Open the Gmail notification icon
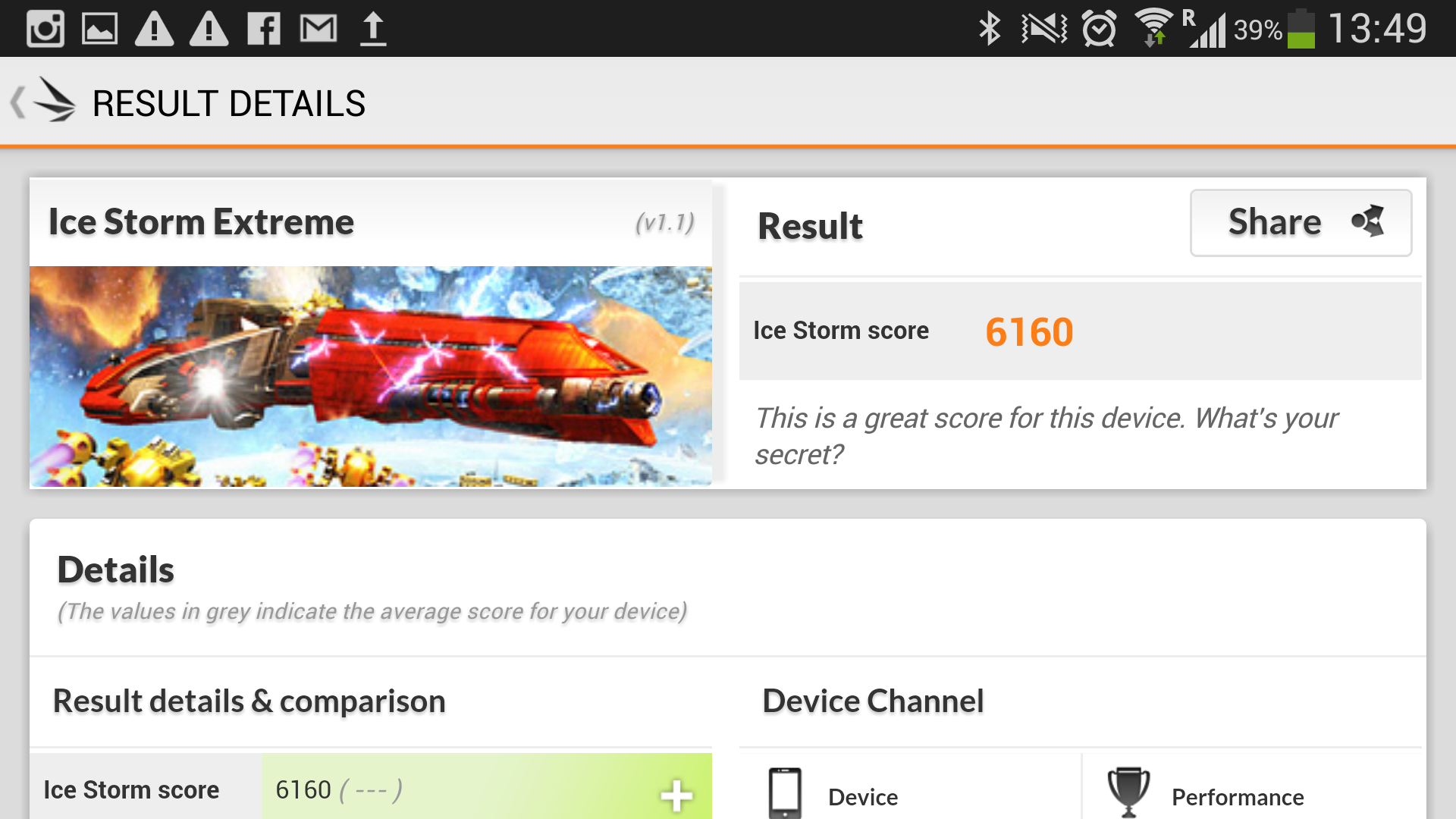 click(x=318, y=29)
